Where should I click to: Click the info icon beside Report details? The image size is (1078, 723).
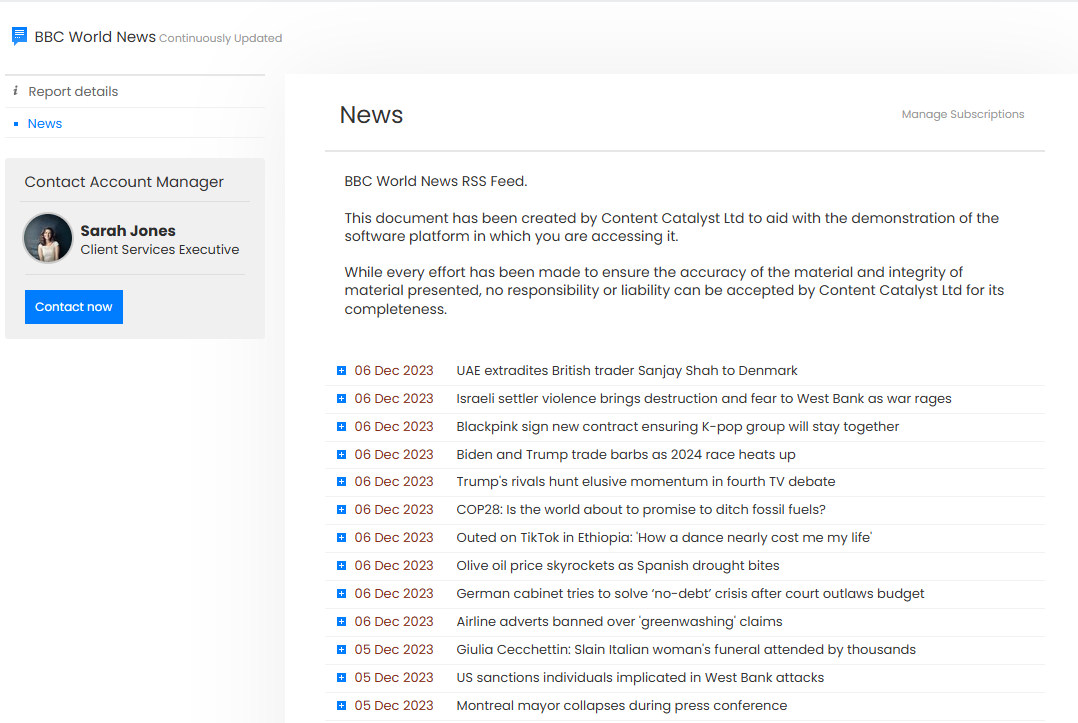pyautogui.click(x=16, y=91)
